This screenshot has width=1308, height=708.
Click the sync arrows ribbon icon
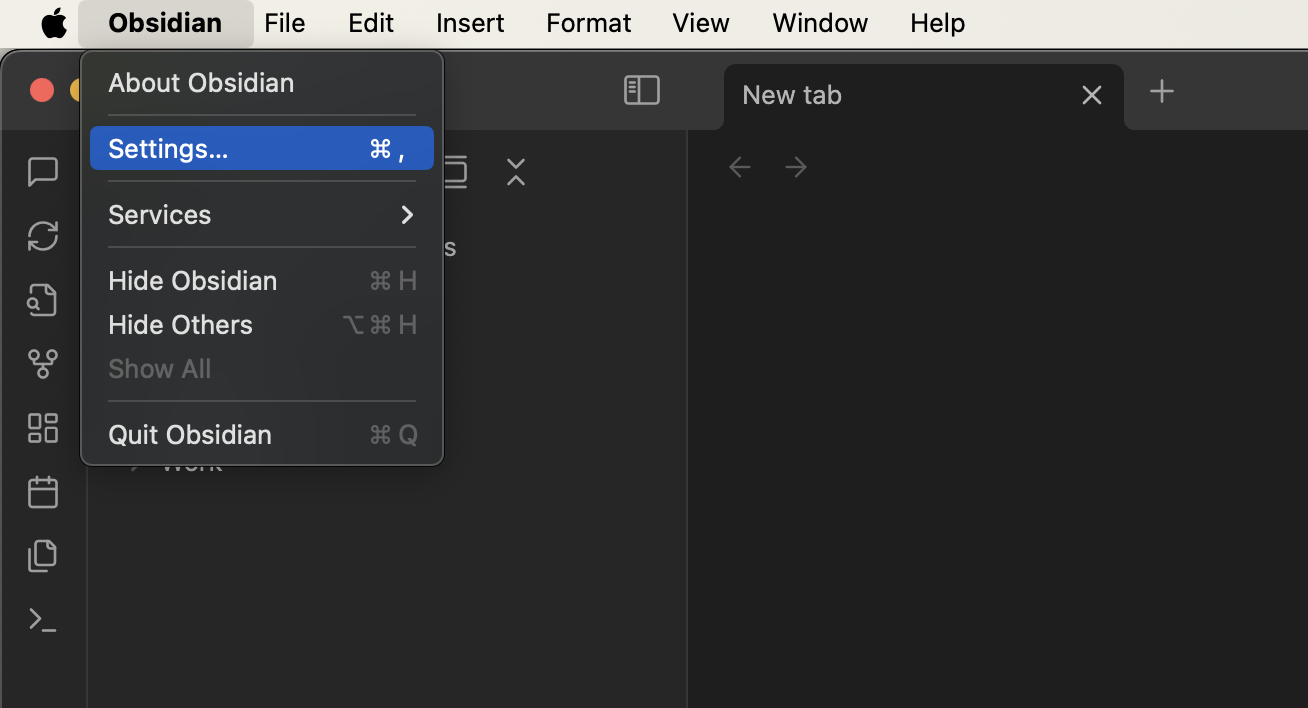point(42,236)
